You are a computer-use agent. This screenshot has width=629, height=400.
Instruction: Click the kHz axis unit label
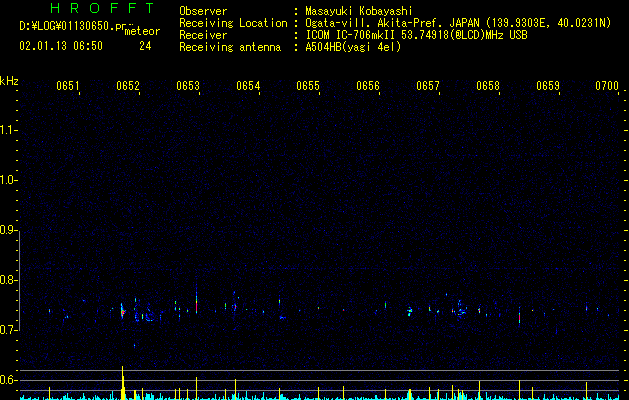[9, 81]
